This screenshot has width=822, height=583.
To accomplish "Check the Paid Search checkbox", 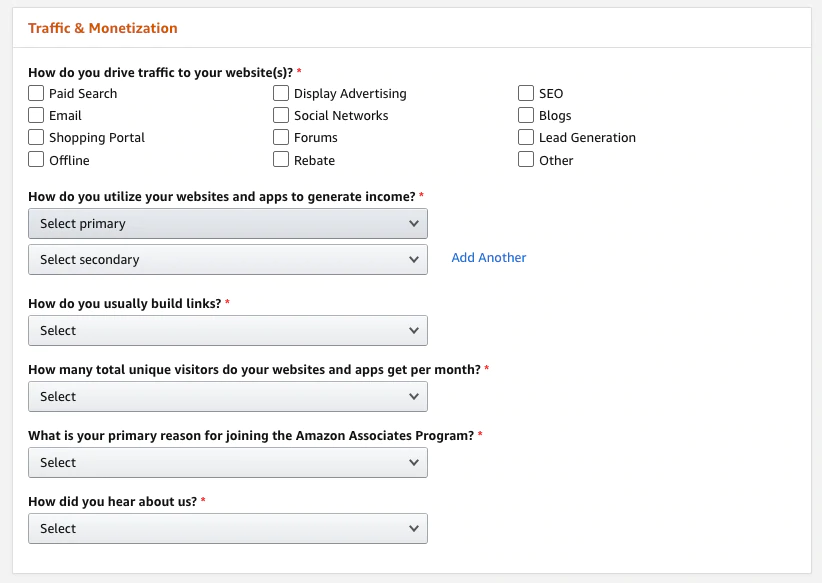I will pos(36,93).
